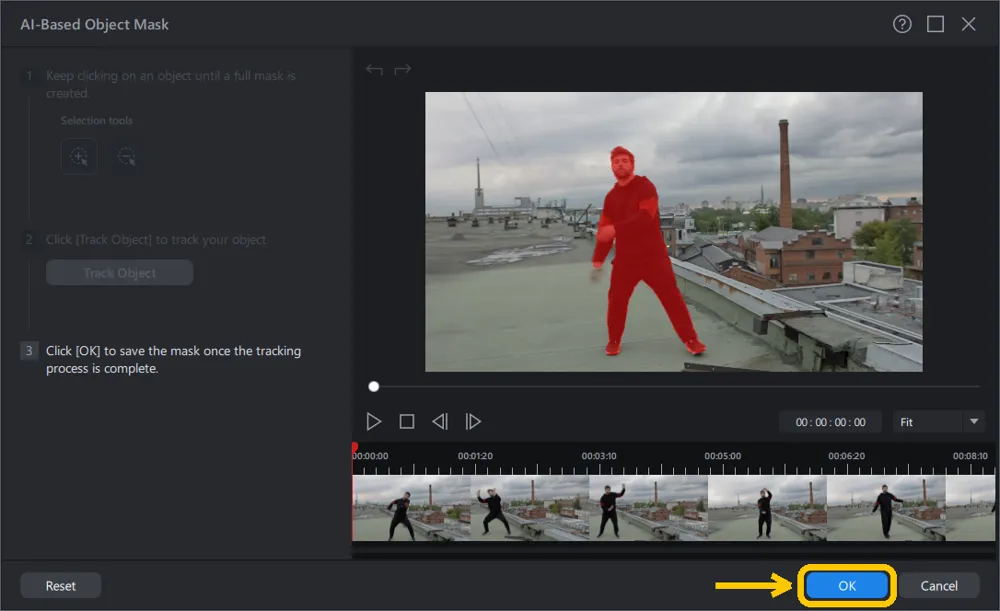Select the subtract-from-selection tool
Viewport: 1000px width, 611px height.
(126, 156)
